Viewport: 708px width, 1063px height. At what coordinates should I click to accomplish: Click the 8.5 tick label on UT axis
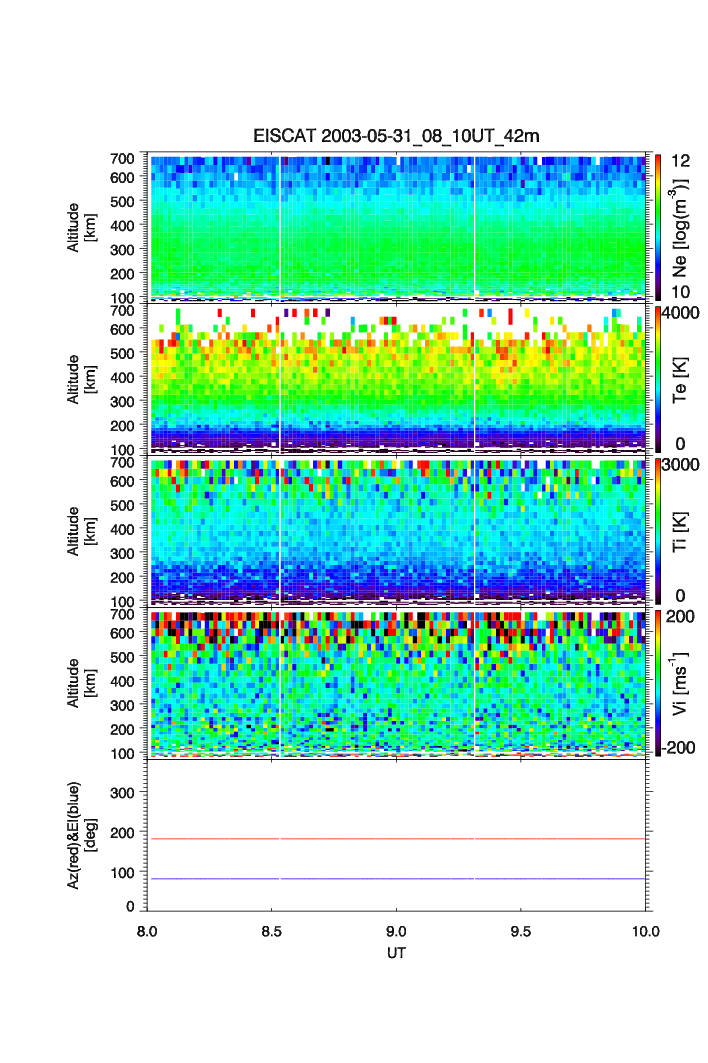(x=272, y=930)
